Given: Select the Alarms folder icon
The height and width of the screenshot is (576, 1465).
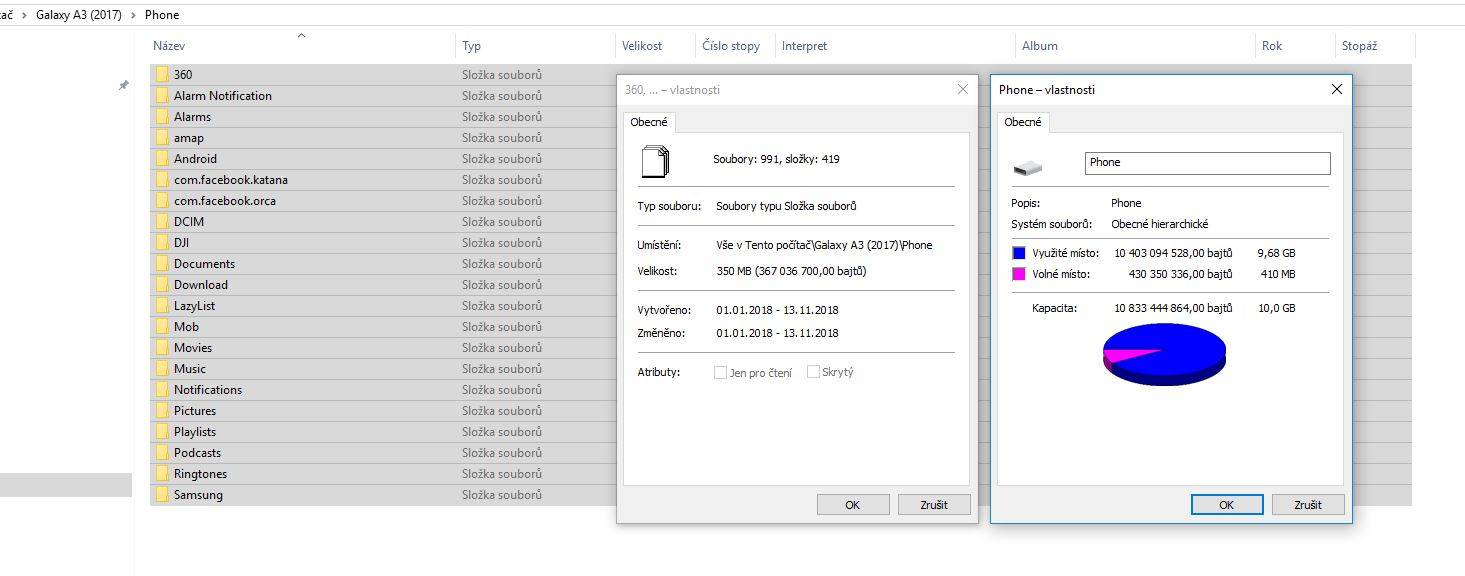Looking at the screenshot, I should [x=161, y=117].
